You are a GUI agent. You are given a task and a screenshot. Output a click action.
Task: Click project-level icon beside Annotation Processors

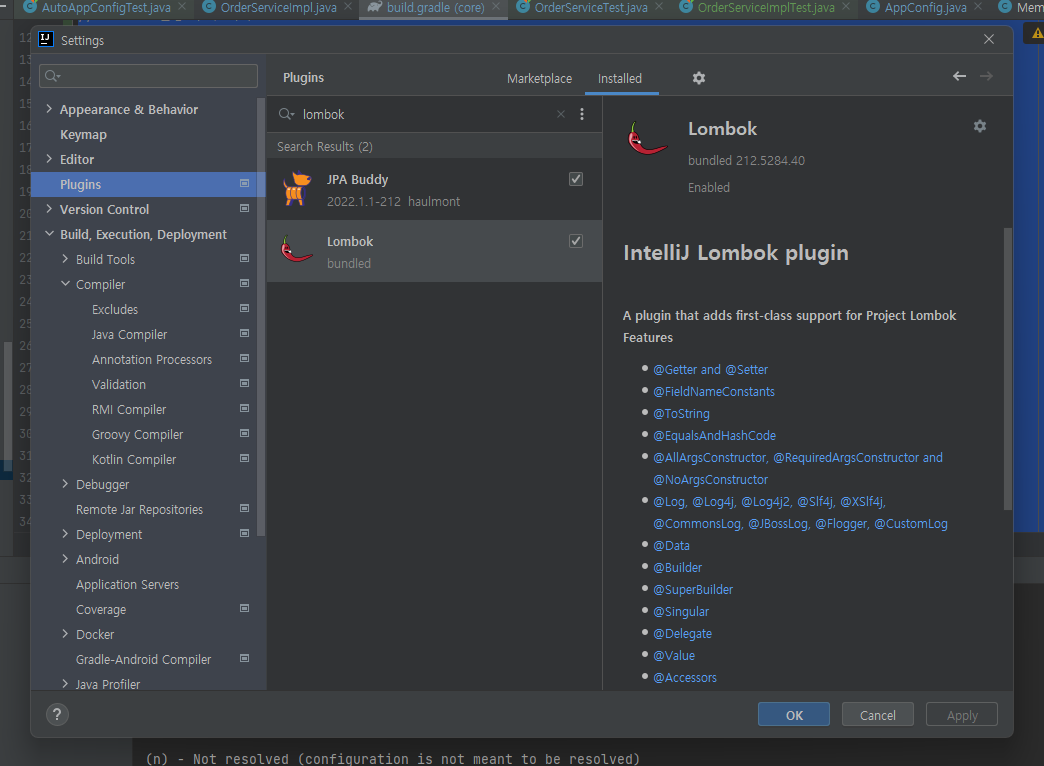[244, 358]
